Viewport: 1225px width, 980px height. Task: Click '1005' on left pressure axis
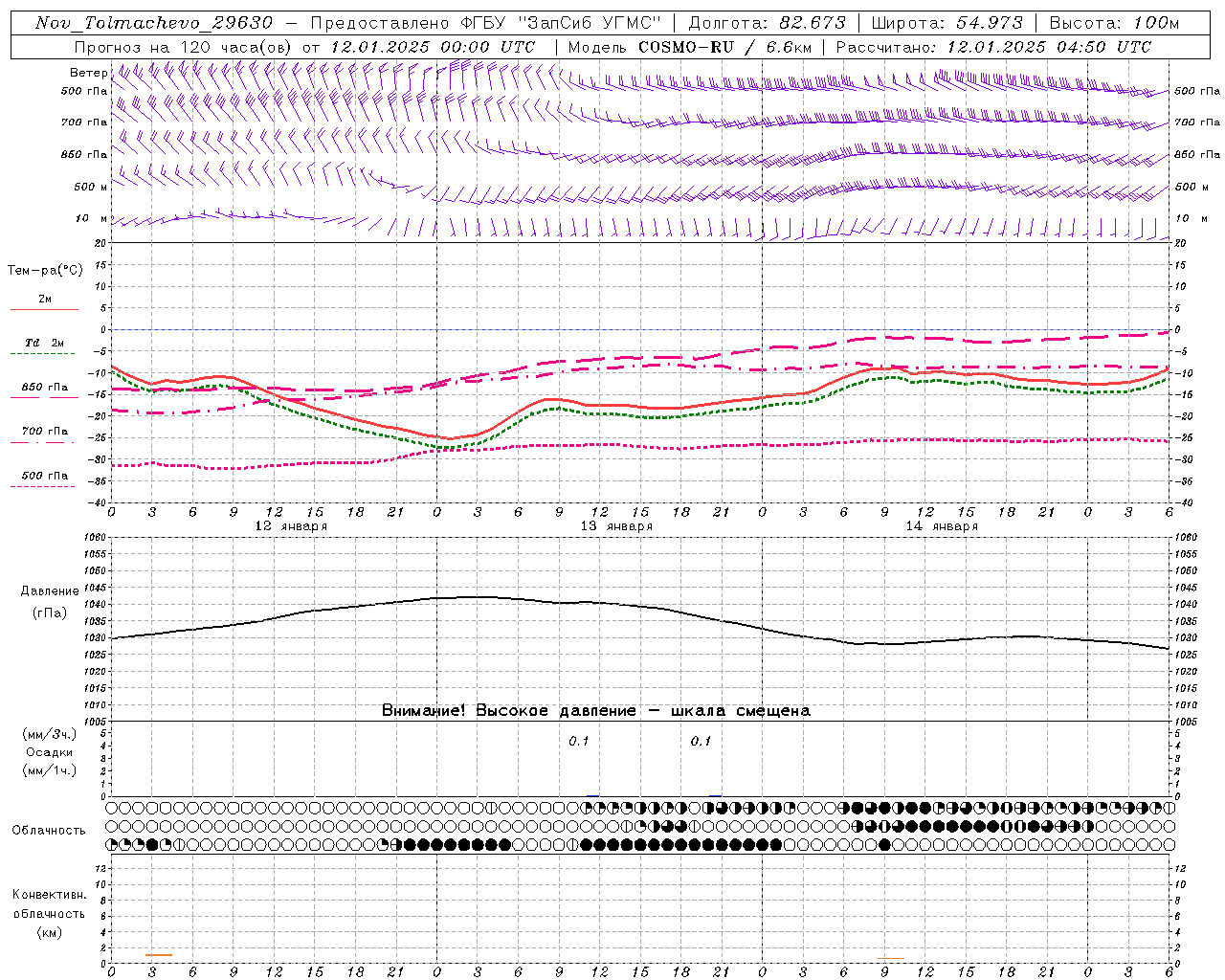(94, 722)
